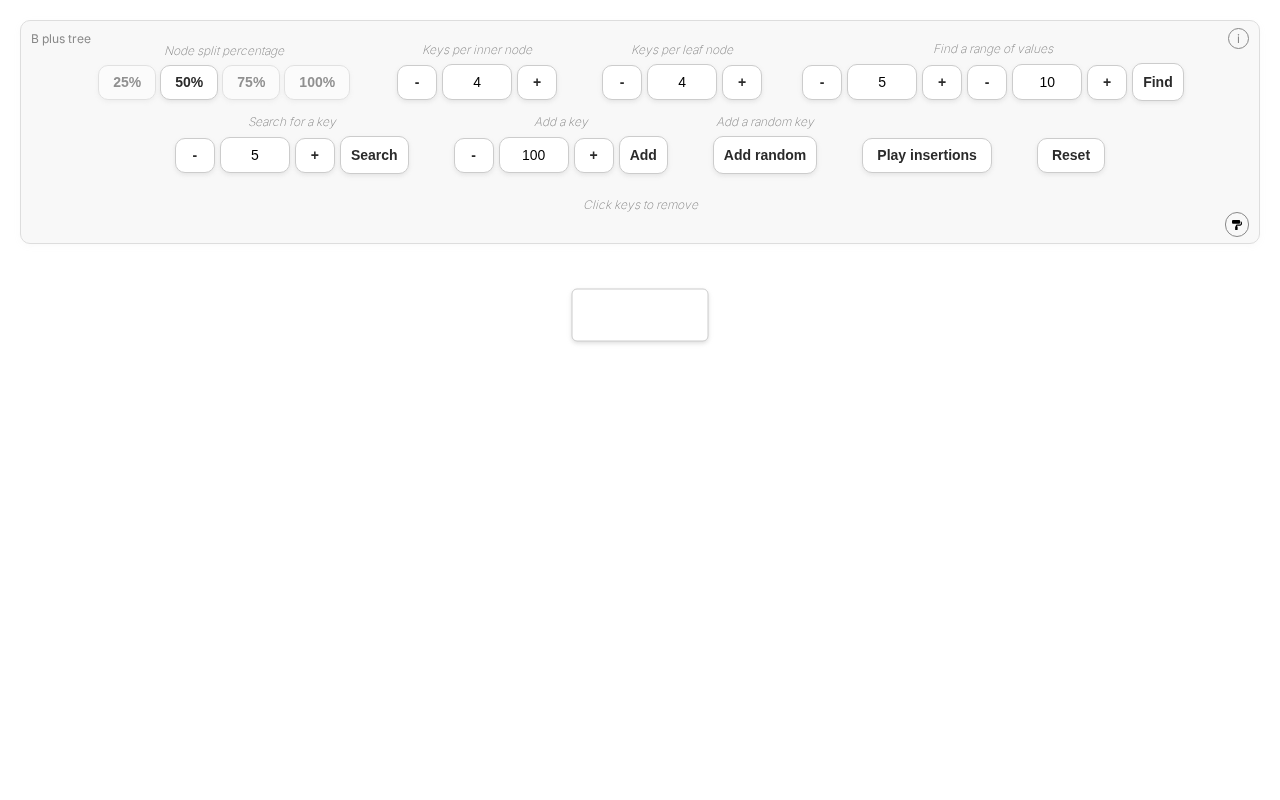Set node split percentage to 25%
1280x800 pixels.
(127, 82)
